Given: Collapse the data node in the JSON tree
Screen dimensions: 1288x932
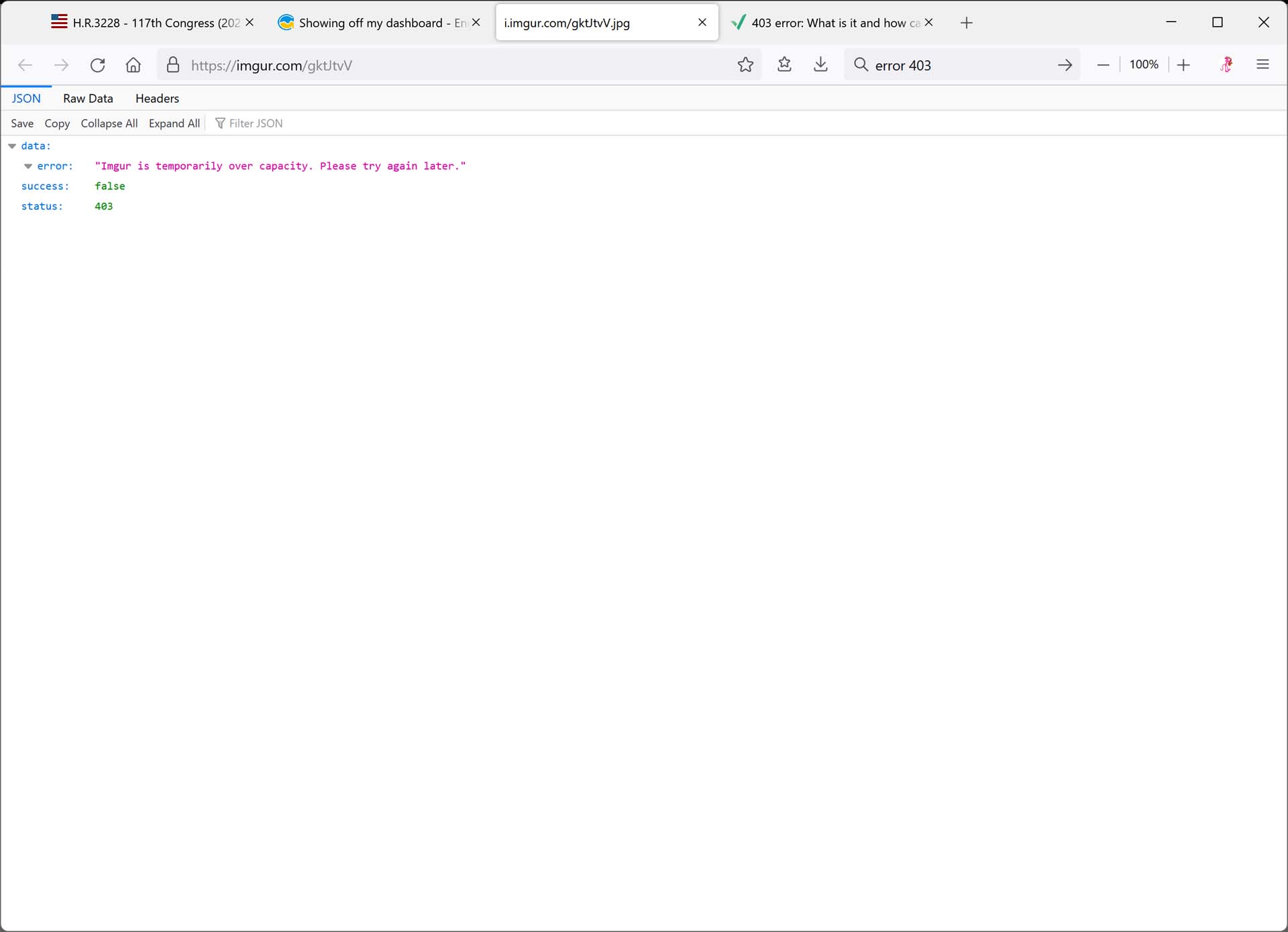Looking at the screenshot, I should 12,146.
